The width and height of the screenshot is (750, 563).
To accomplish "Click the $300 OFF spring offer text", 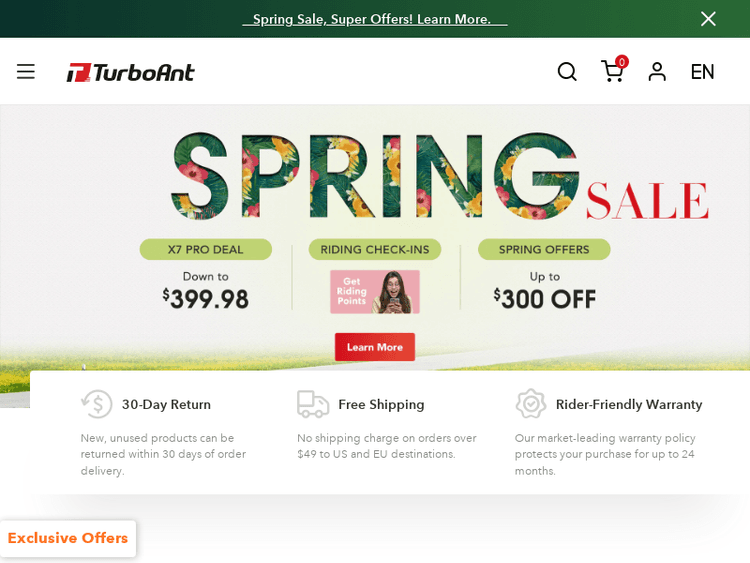I will tap(545, 299).
